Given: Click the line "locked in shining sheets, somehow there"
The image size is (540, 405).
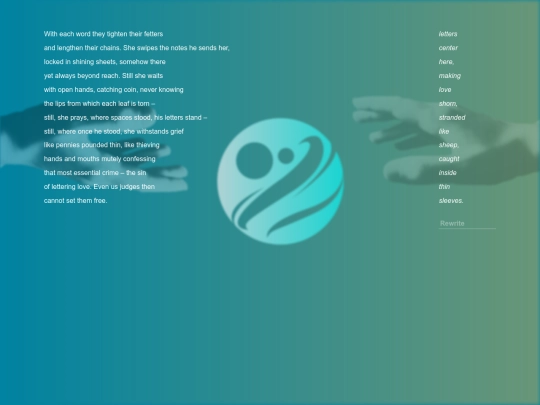Looking at the screenshot, I should 105,62.
